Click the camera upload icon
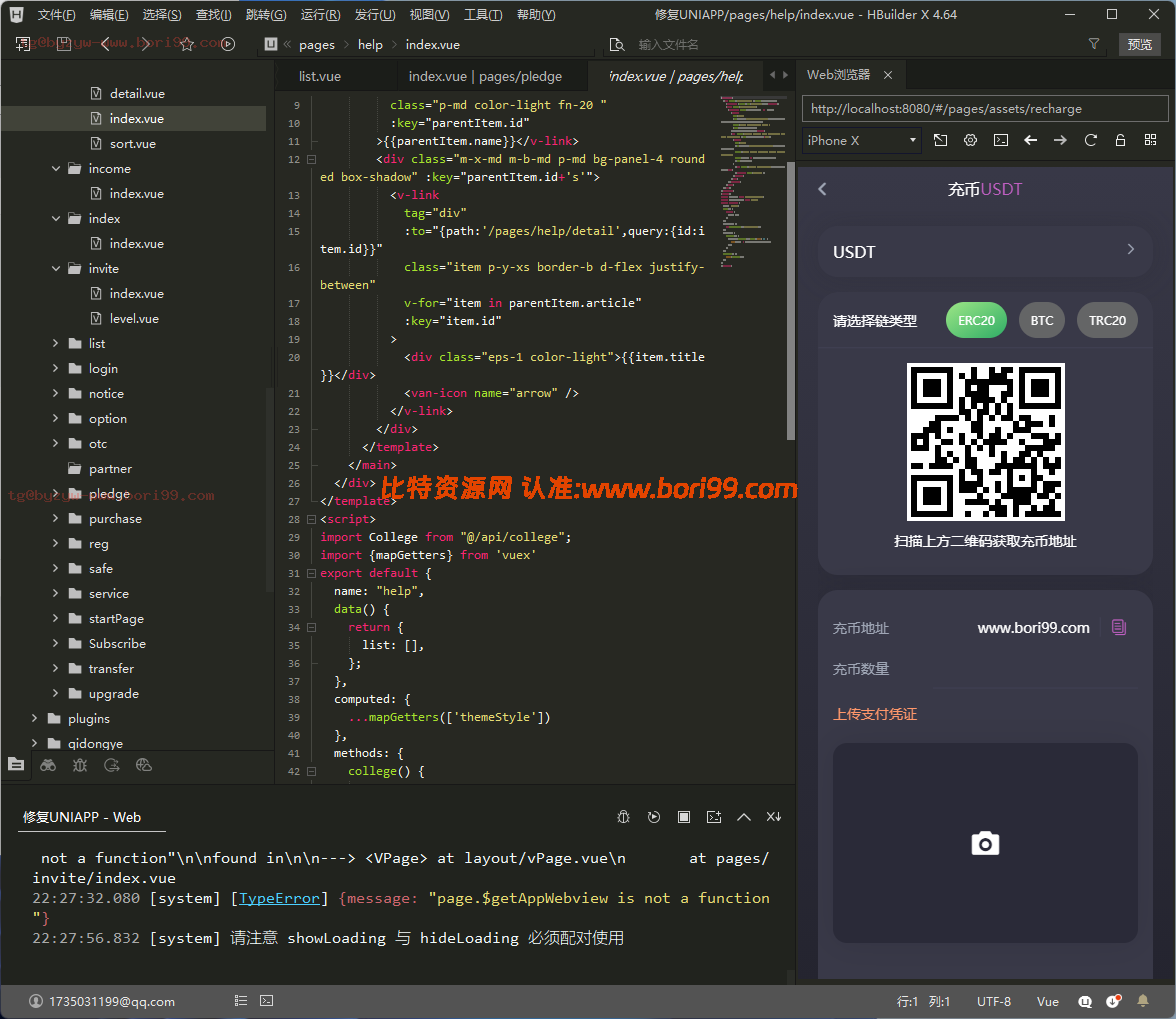This screenshot has width=1176, height=1019. (986, 844)
